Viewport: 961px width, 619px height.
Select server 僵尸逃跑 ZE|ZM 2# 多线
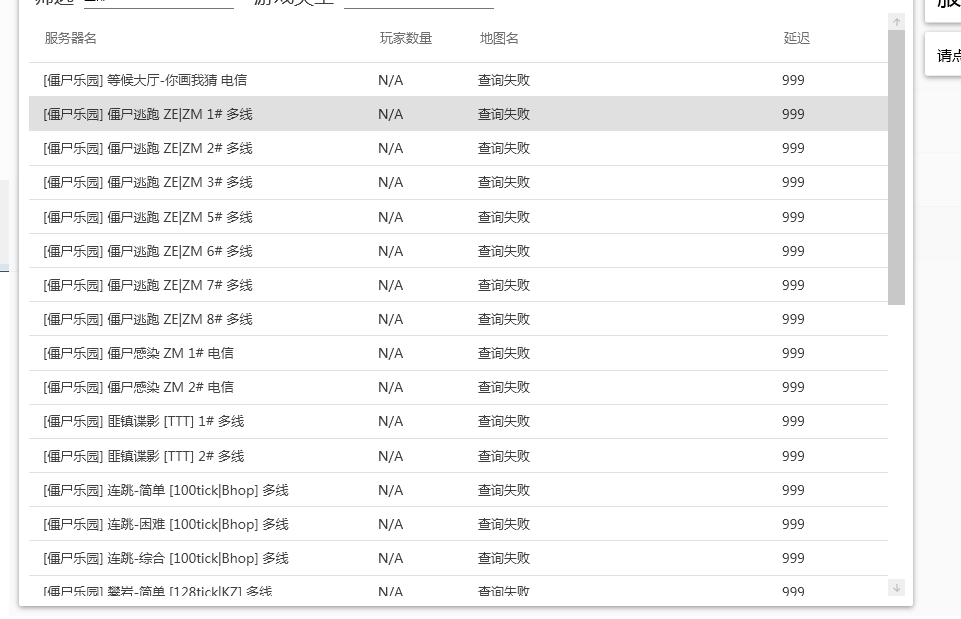pyautogui.click(x=148, y=148)
